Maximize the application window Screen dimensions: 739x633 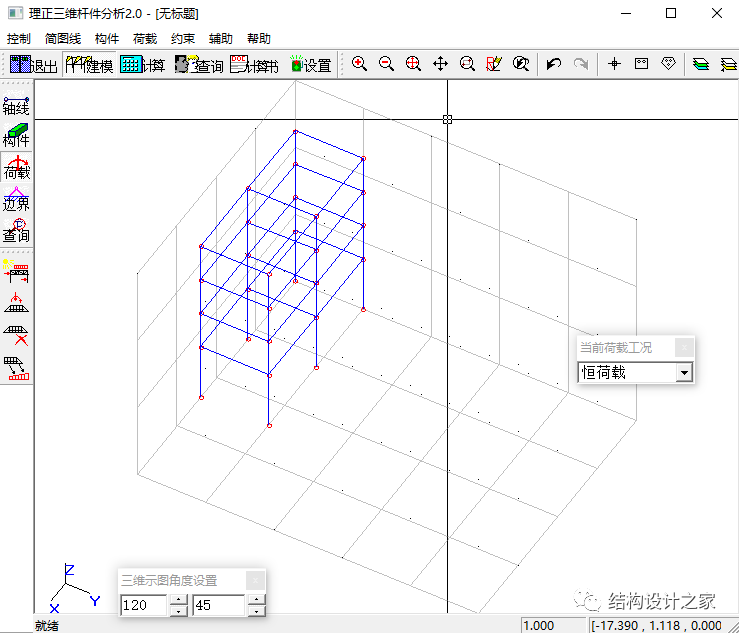pos(671,13)
